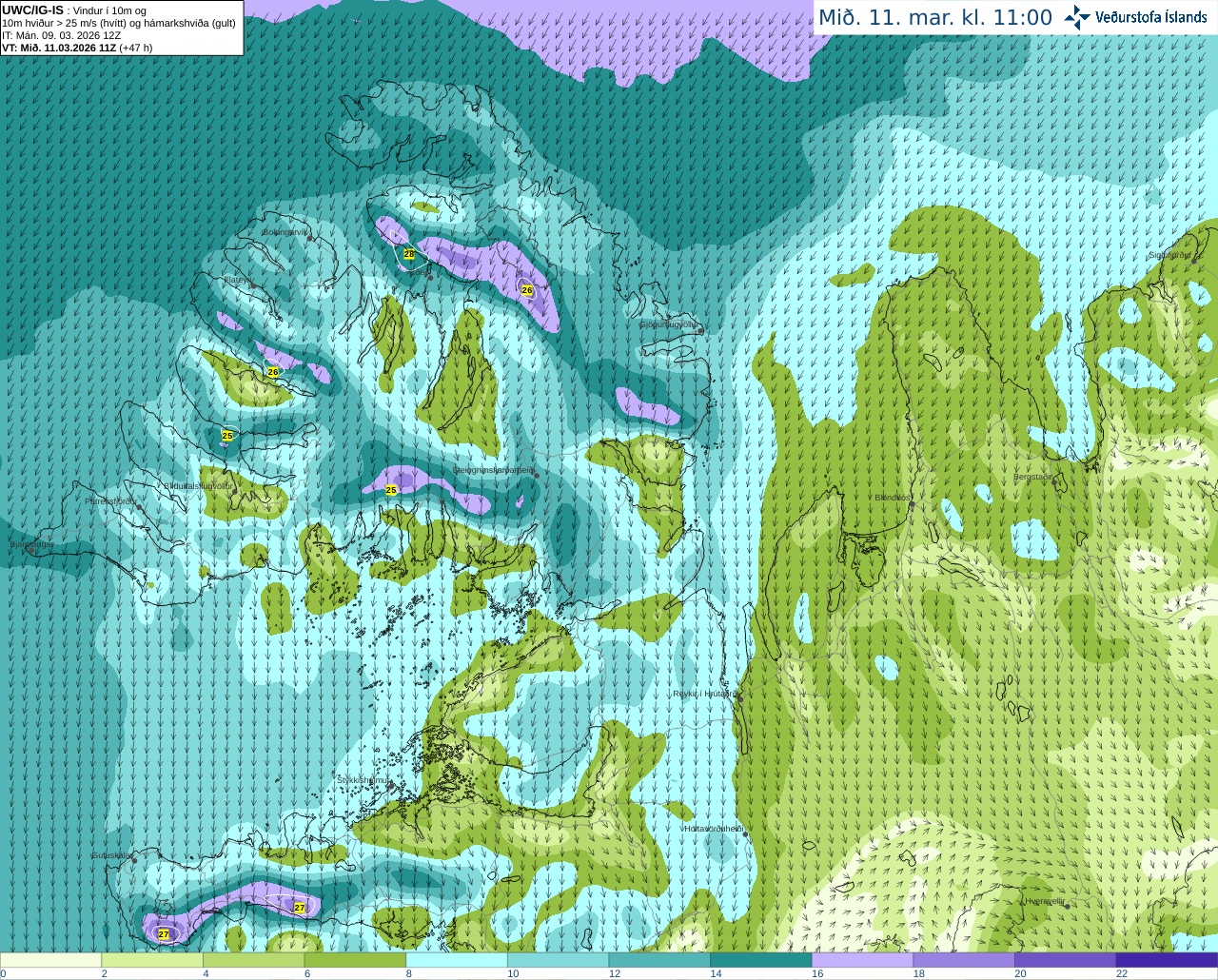Select the Stykkishólmur station label
This screenshot has height=980, width=1218.
click(363, 780)
